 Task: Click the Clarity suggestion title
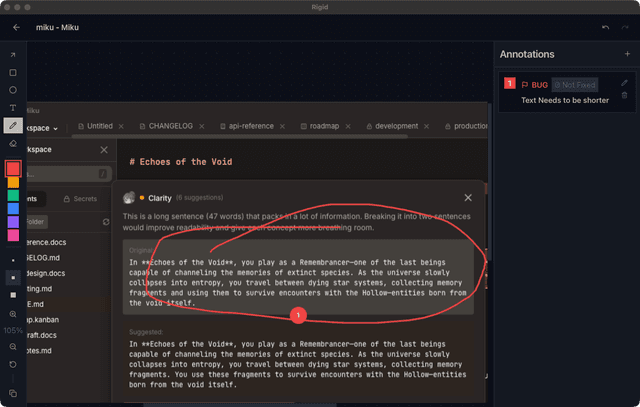(x=160, y=198)
